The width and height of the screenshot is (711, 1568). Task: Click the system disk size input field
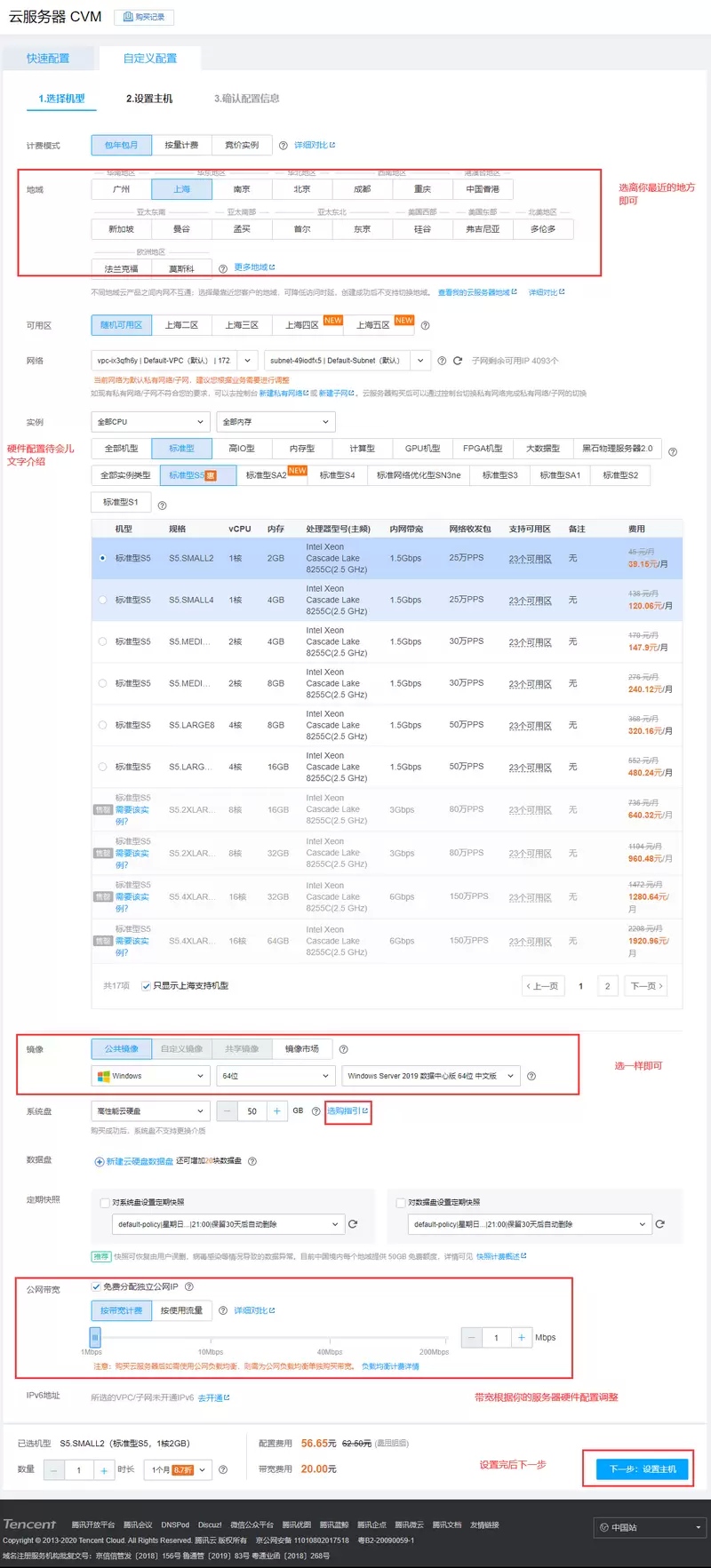252,1111
